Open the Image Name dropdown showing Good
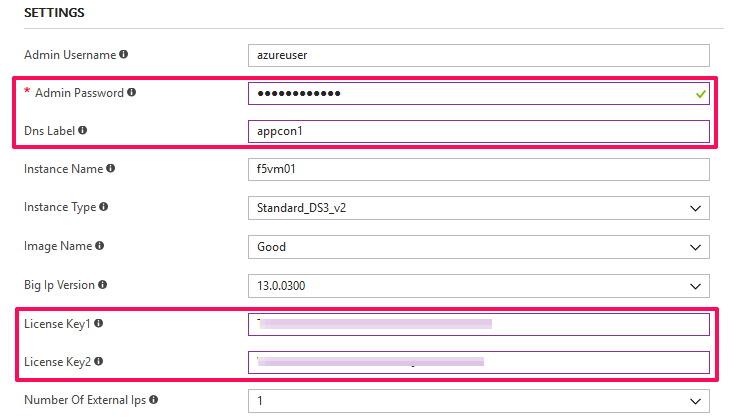 click(x=479, y=247)
